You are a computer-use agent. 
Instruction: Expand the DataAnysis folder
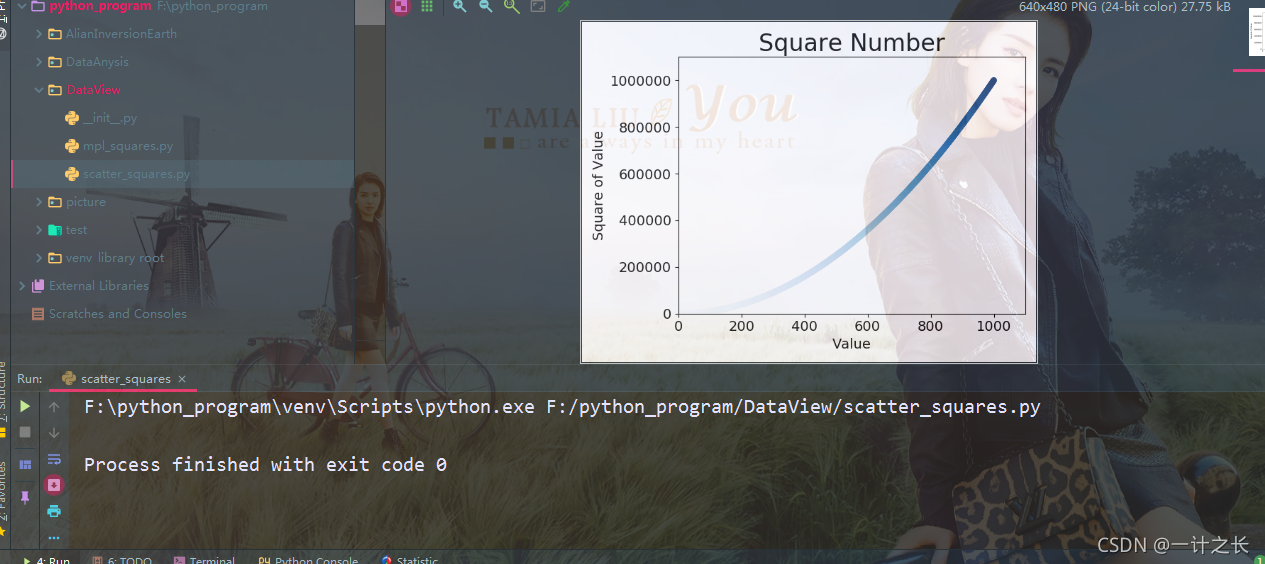click(39, 62)
